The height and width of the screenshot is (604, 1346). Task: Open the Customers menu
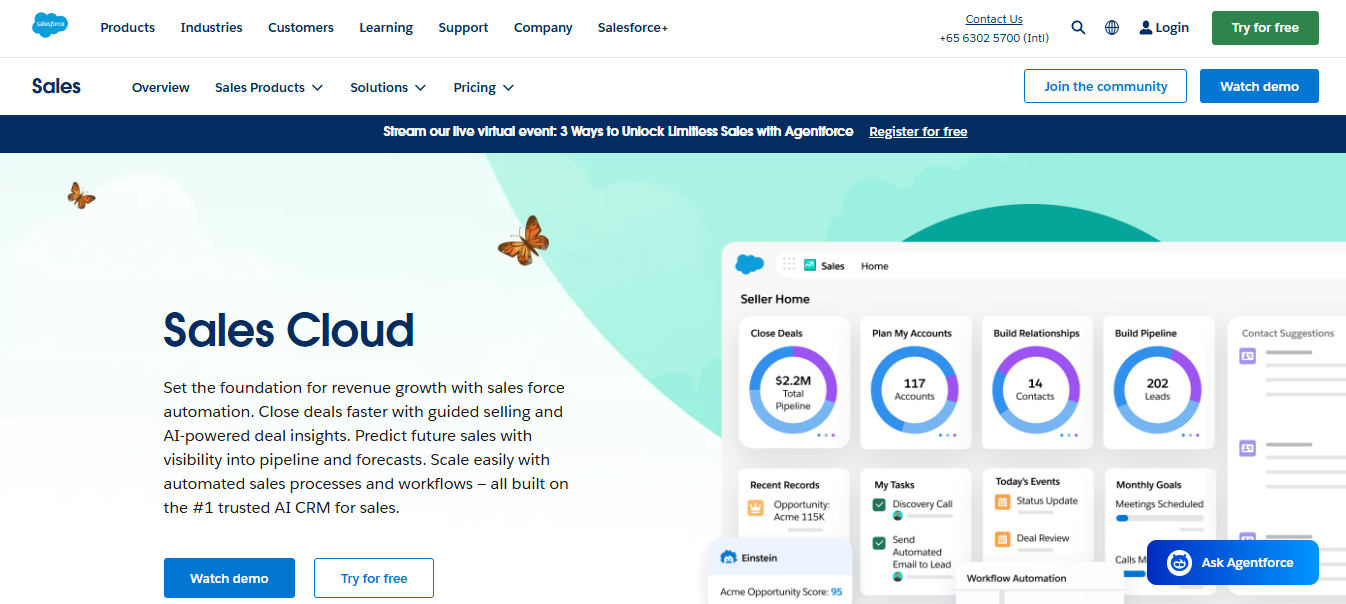pyautogui.click(x=301, y=28)
